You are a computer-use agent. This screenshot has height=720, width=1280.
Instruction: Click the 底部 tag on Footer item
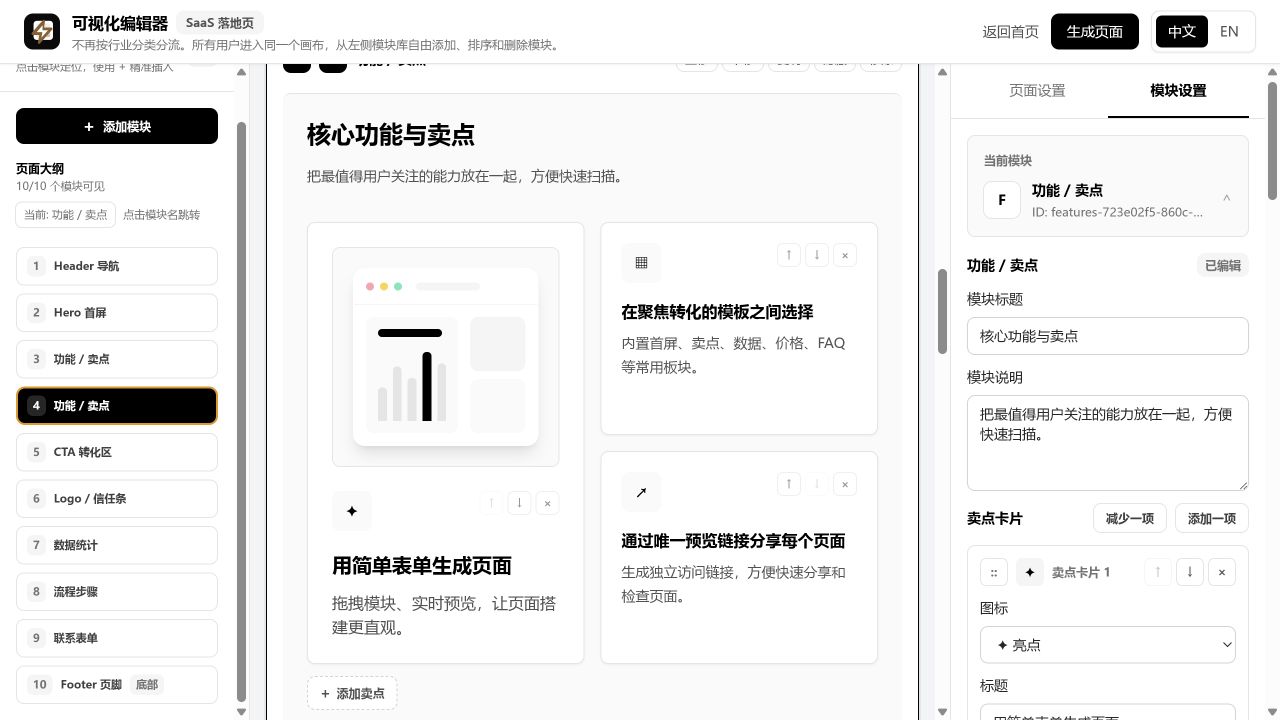click(x=147, y=685)
